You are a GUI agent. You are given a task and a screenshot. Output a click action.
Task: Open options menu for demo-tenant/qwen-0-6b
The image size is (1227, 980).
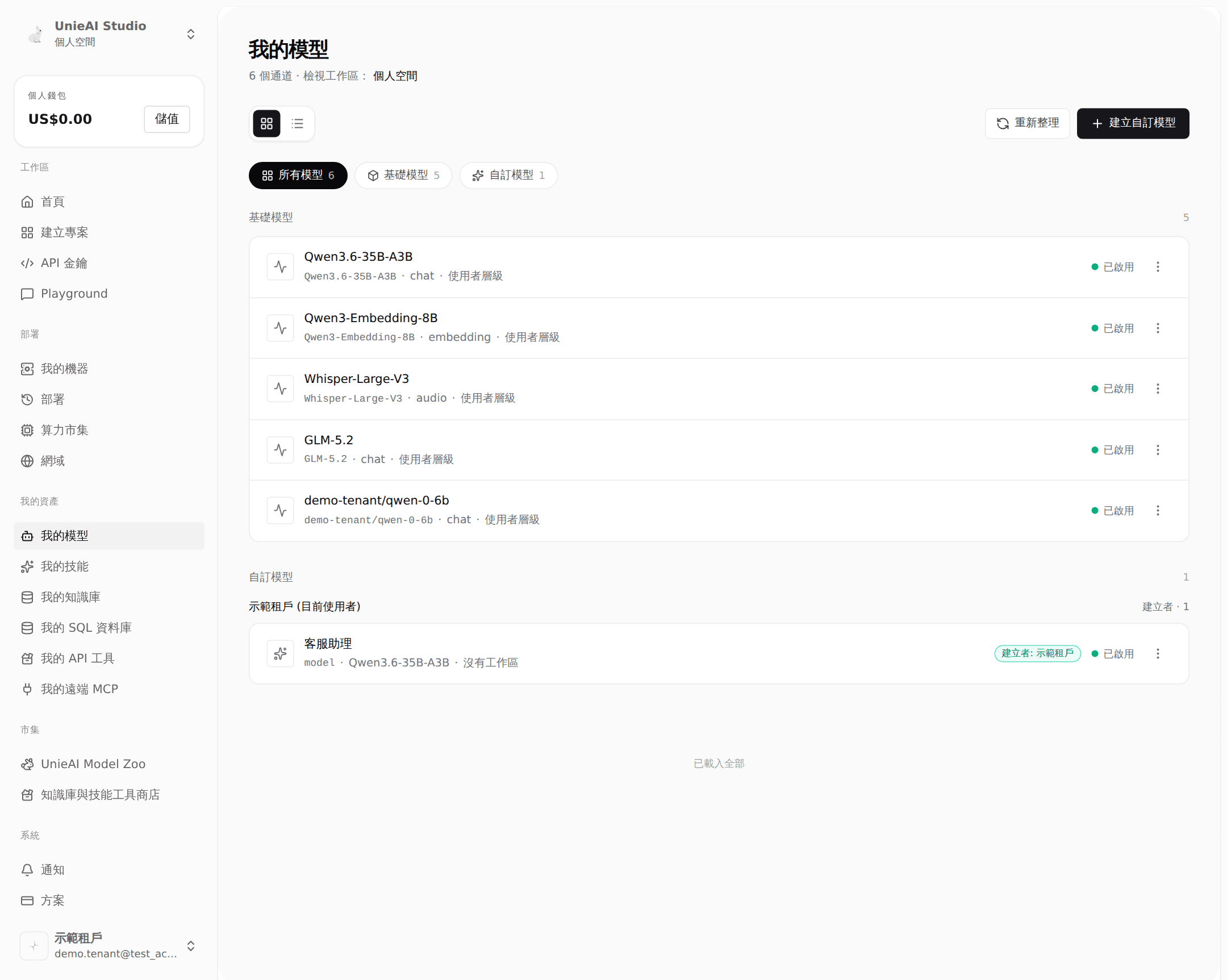pos(1158,511)
